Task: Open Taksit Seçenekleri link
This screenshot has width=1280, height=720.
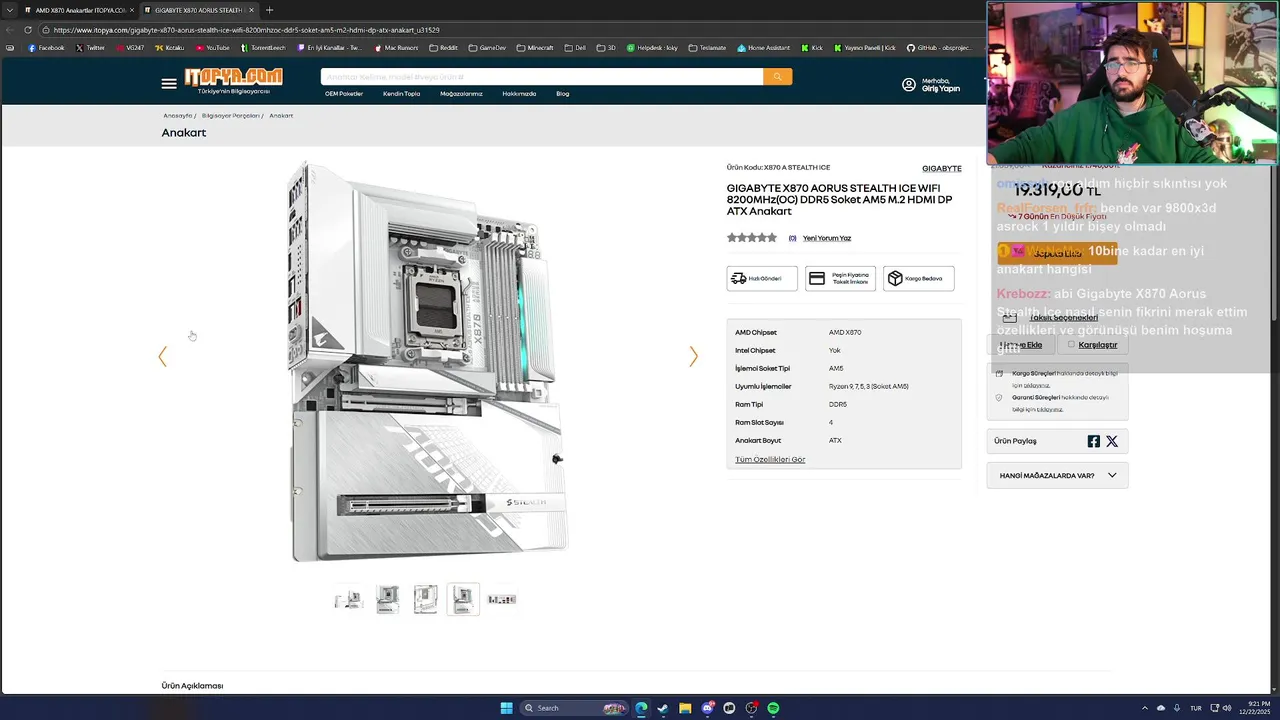Action: (1063, 317)
